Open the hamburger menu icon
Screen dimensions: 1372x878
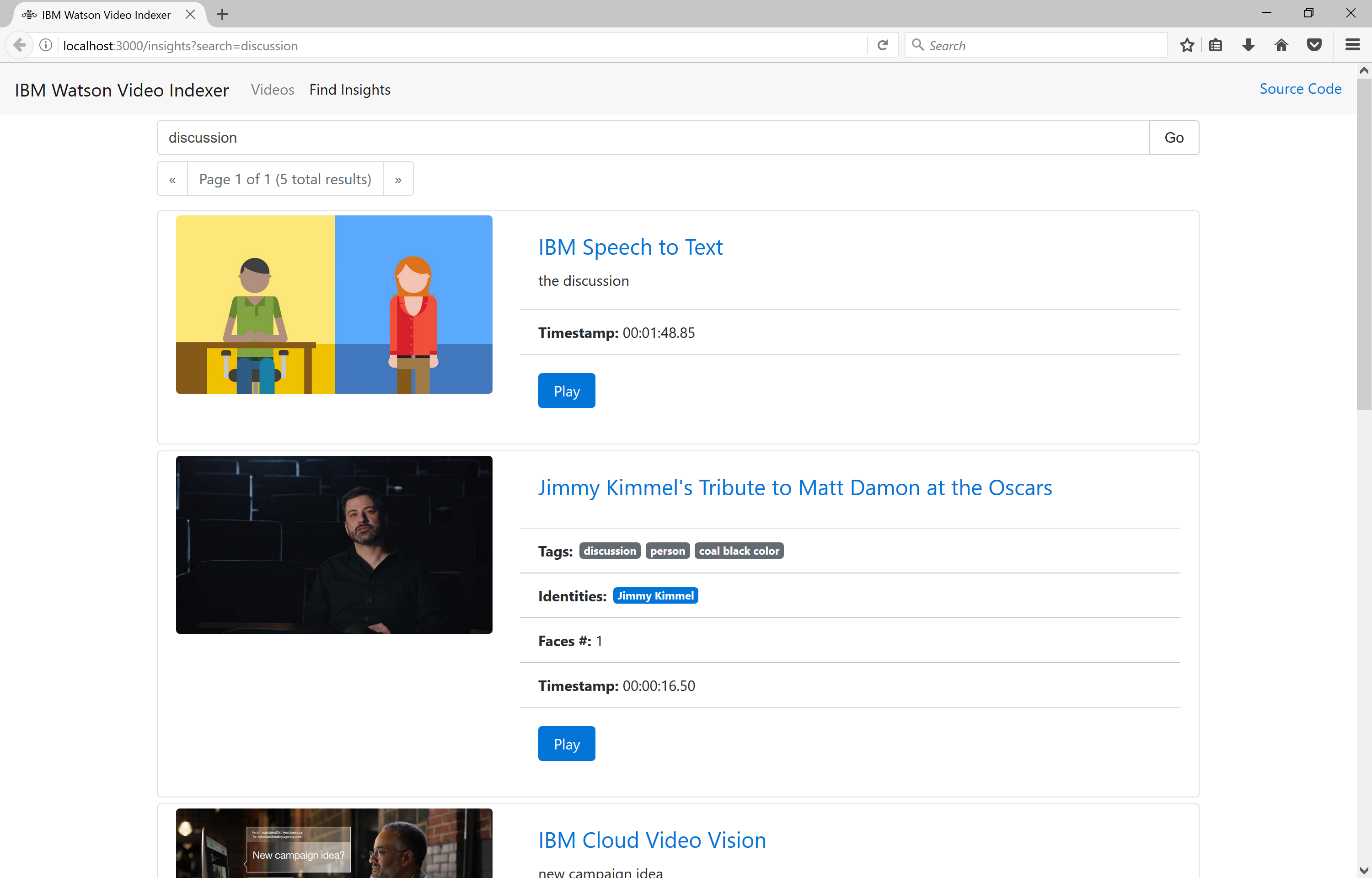click(1352, 45)
